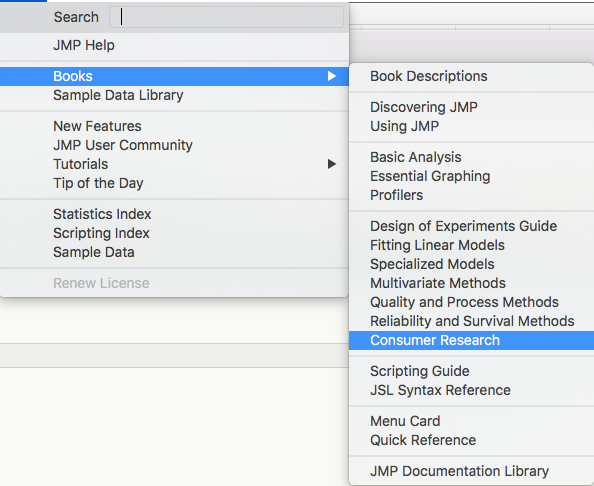
Task: Open the Using JMP book
Action: coord(471,126)
